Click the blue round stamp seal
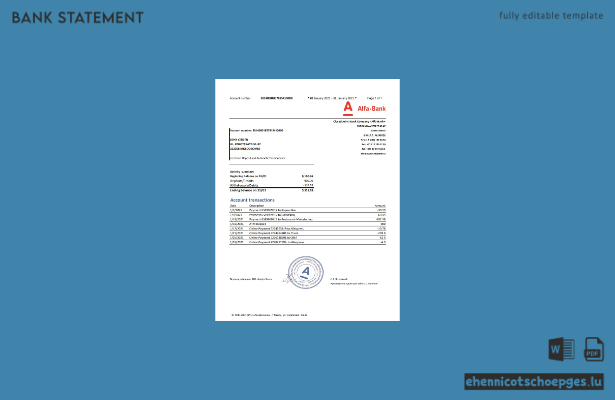This screenshot has height=400, width=615. click(x=306, y=273)
